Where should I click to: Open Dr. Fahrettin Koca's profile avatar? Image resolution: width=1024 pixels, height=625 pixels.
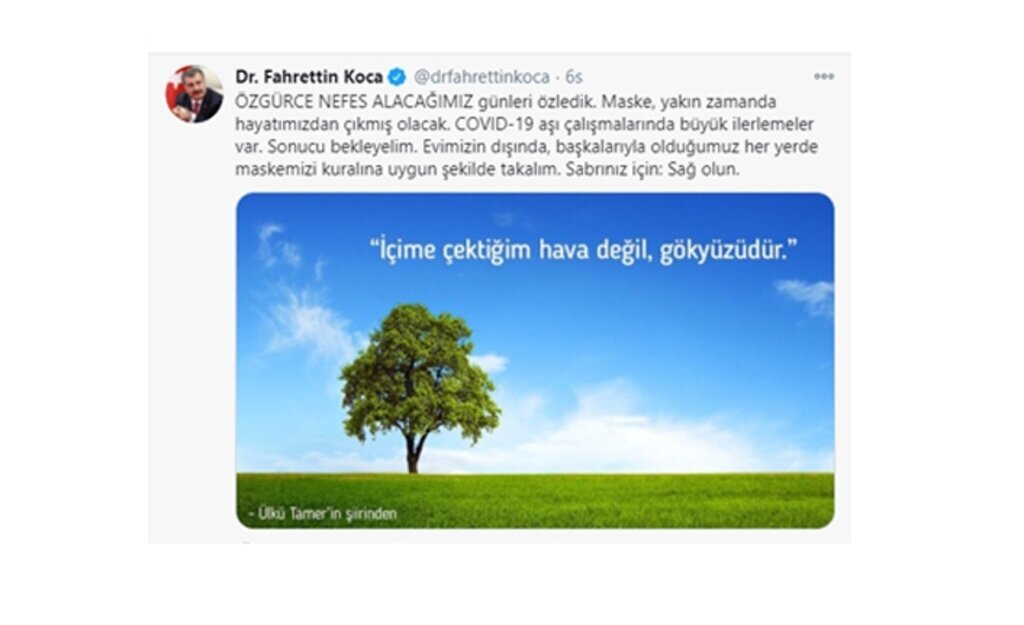(x=194, y=95)
